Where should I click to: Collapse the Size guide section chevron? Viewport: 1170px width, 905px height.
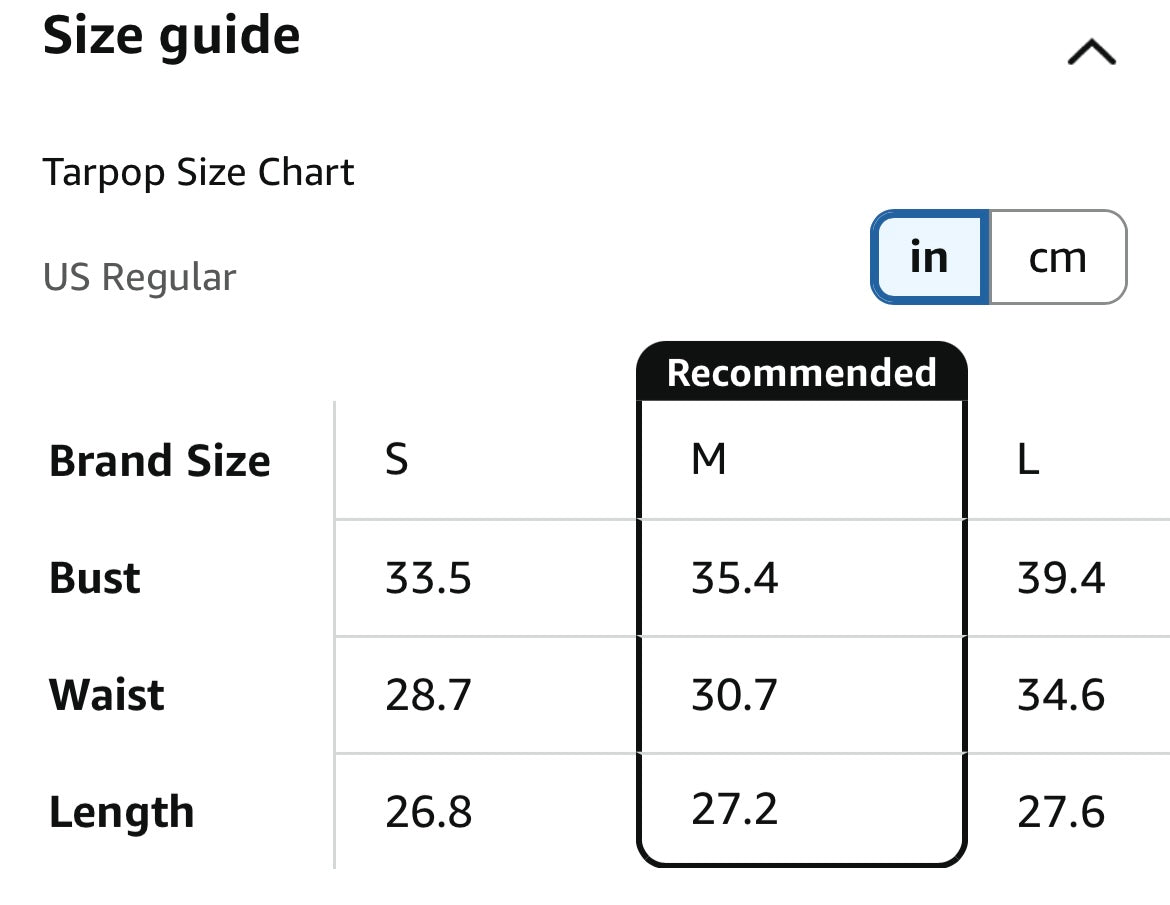[x=1091, y=52]
